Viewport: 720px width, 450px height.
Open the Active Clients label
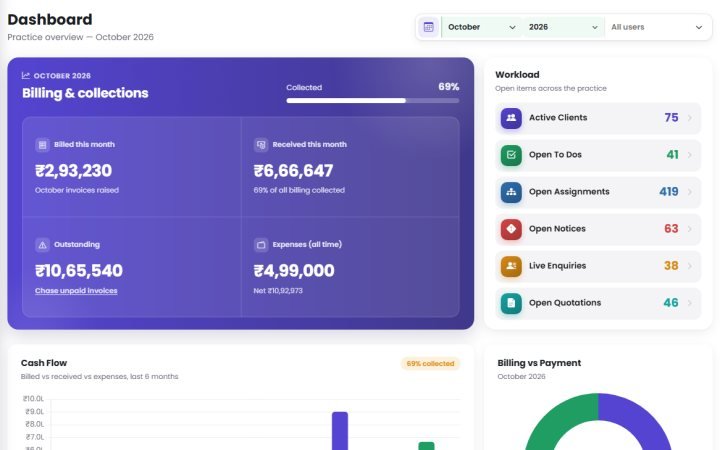558,118
